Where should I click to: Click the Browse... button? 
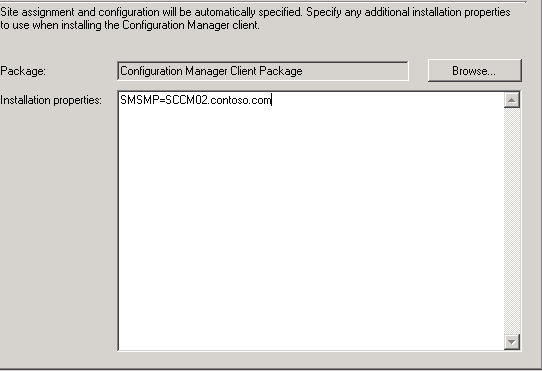(474, 71)
